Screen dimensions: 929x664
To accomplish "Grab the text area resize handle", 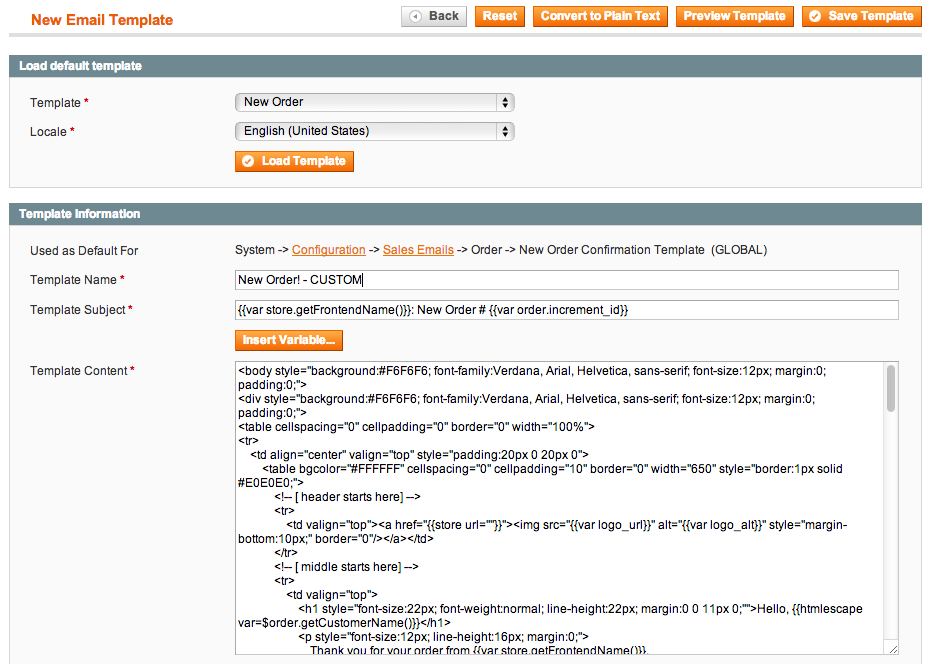I will (x=891, y=648).
